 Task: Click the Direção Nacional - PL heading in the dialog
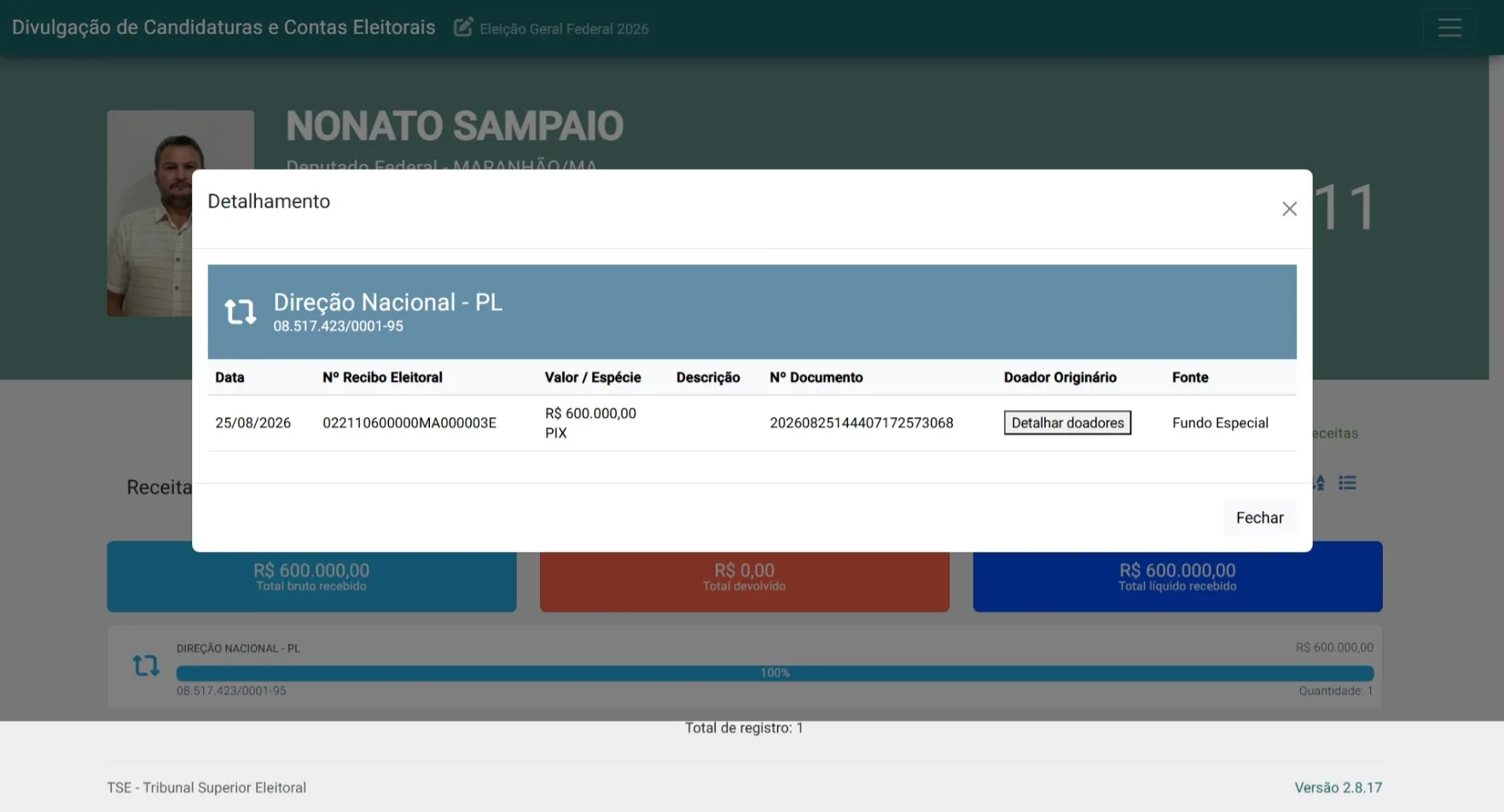point(388,302)
